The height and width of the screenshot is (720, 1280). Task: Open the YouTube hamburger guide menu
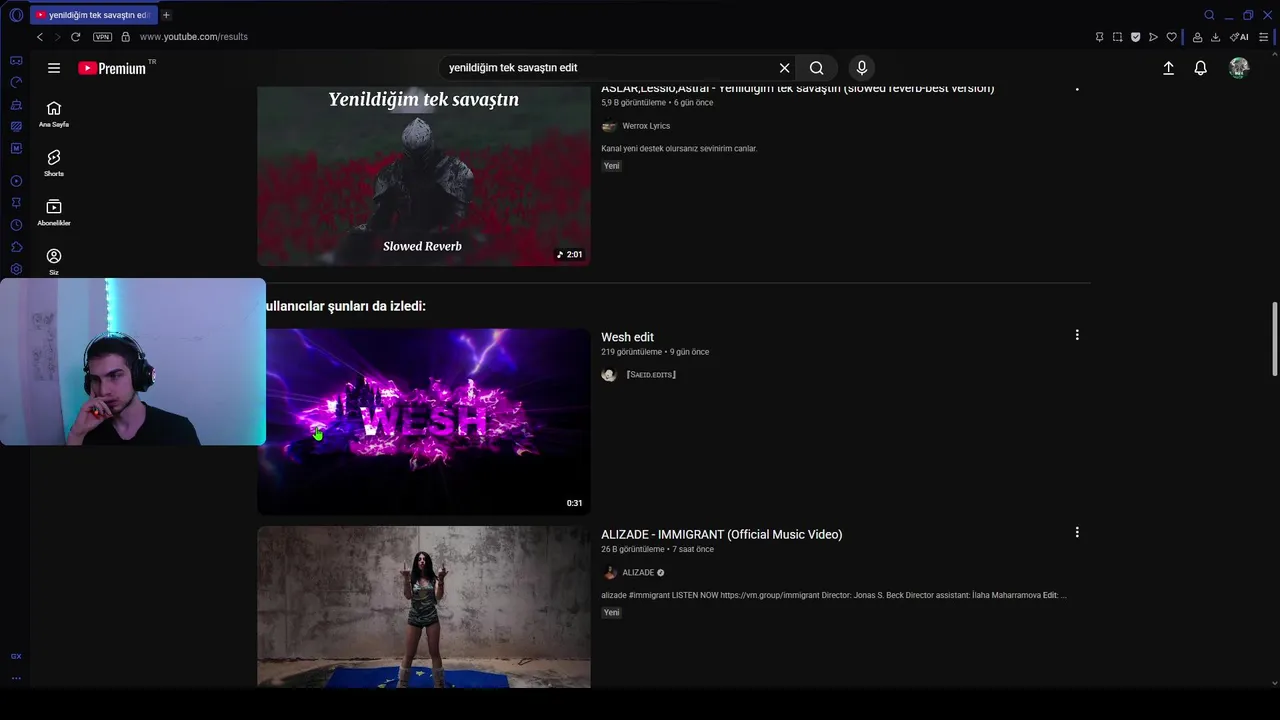54,68
